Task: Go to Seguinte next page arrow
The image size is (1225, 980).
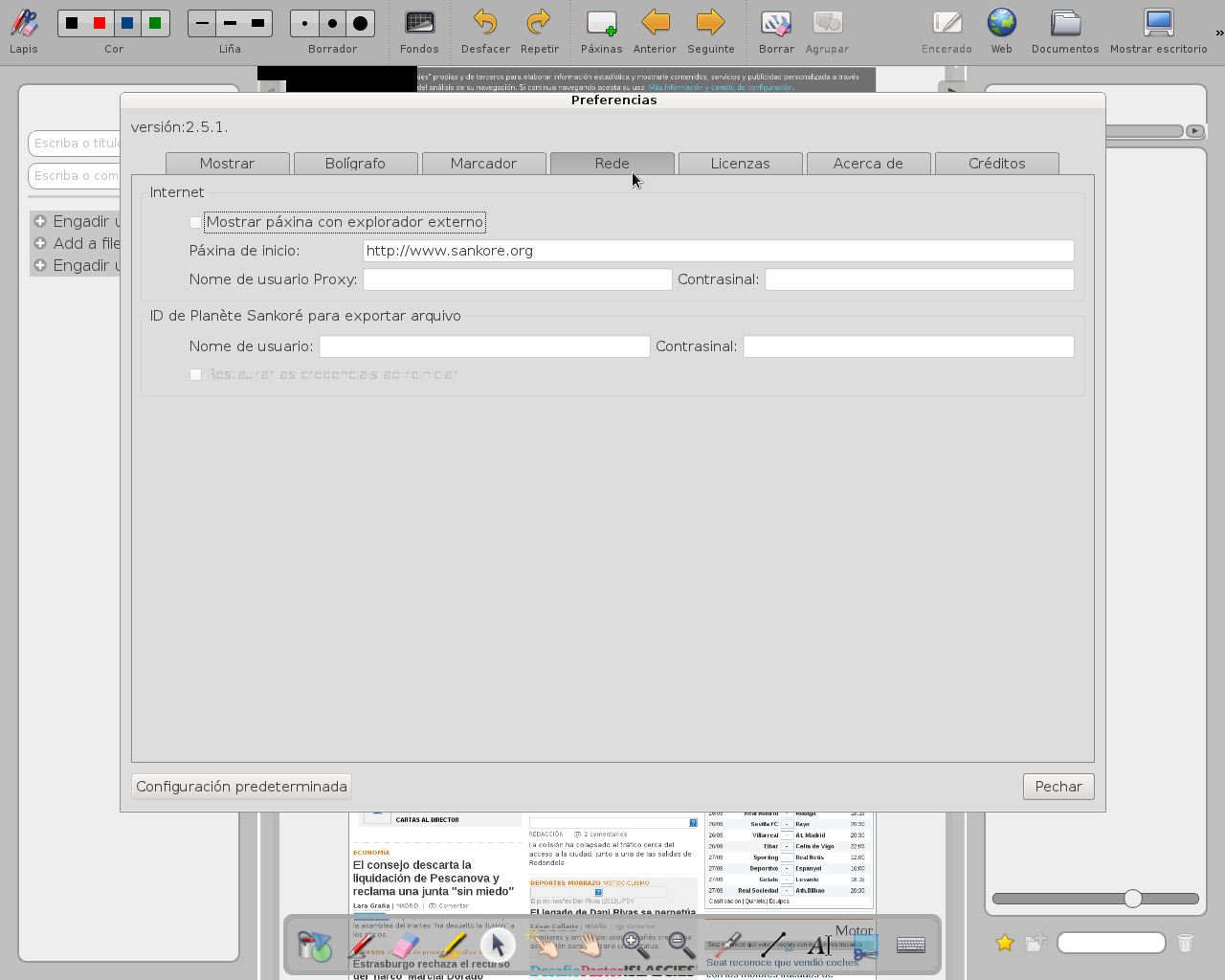Action: pyautogui.click(x=710, y=23)
